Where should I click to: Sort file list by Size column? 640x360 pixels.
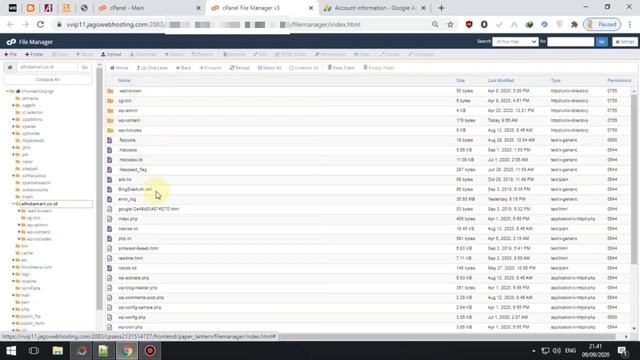pyautogui.click(x=460, y=81)
